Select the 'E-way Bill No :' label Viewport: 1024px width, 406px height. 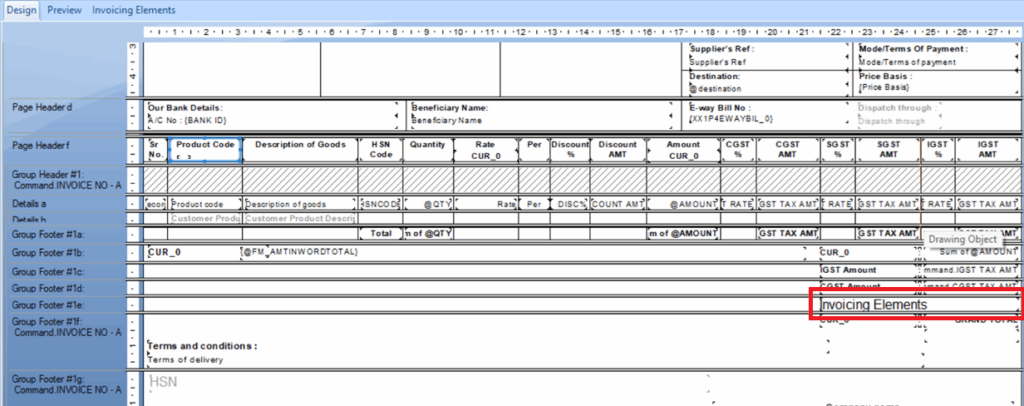(x=720, y=108)
